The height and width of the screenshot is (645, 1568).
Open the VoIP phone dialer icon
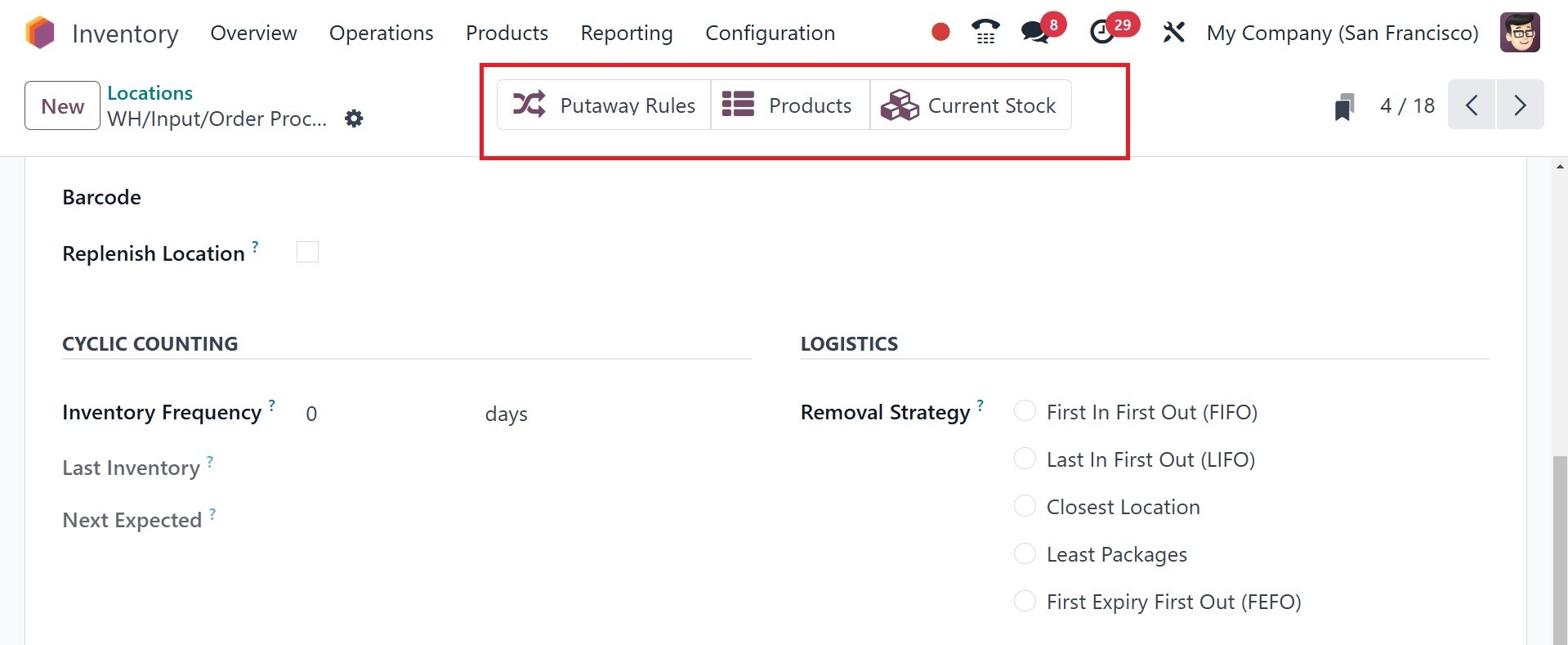point(985,32)
